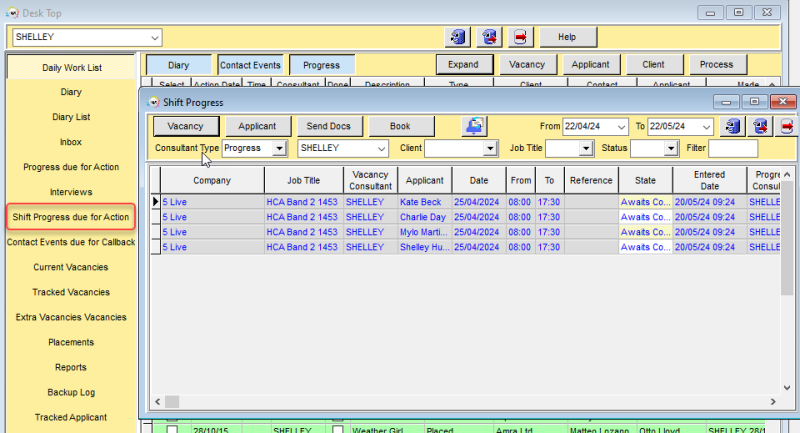800x433 pixels.
Task: Open the Job Title filter dropdown
Action: click(x=586, y=148)
